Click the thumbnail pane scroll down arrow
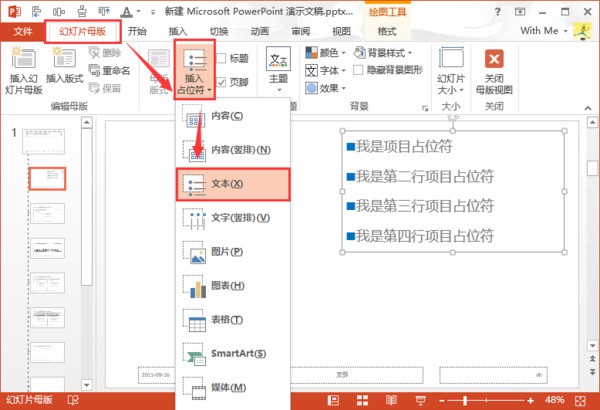 coord(87,385)
